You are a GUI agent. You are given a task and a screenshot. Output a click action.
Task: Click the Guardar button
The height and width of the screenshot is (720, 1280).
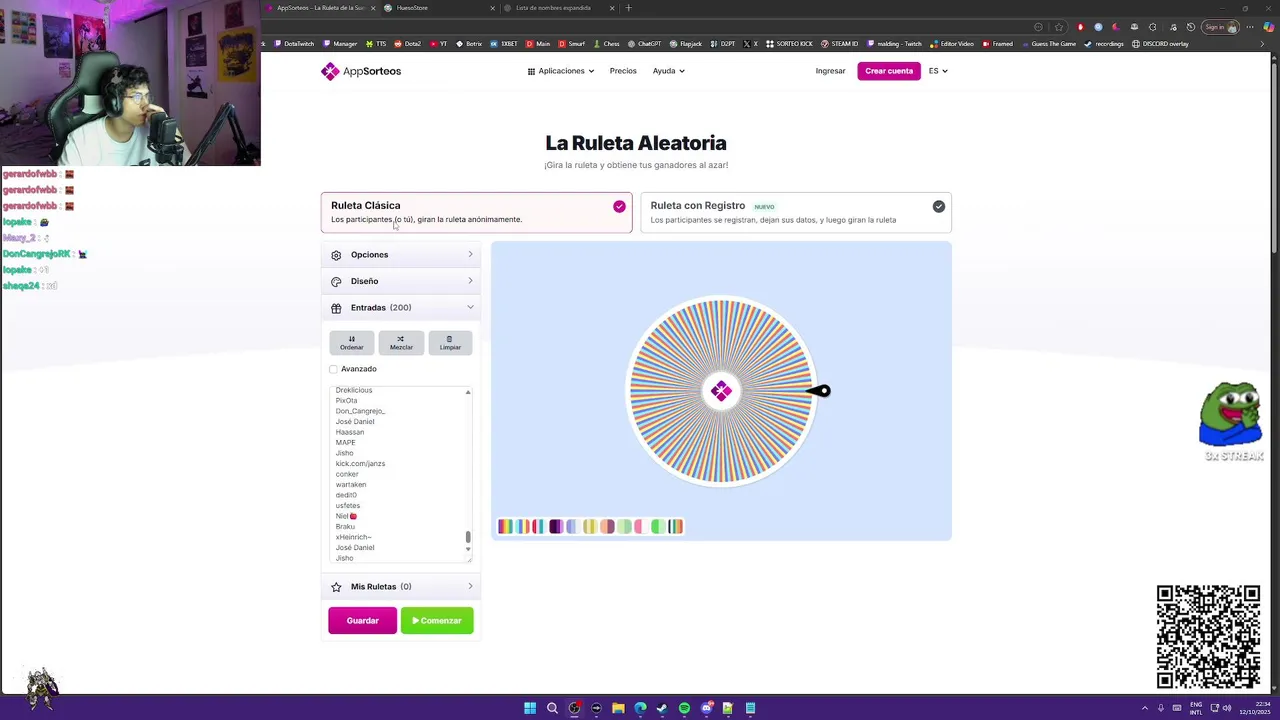pos(362,621)
